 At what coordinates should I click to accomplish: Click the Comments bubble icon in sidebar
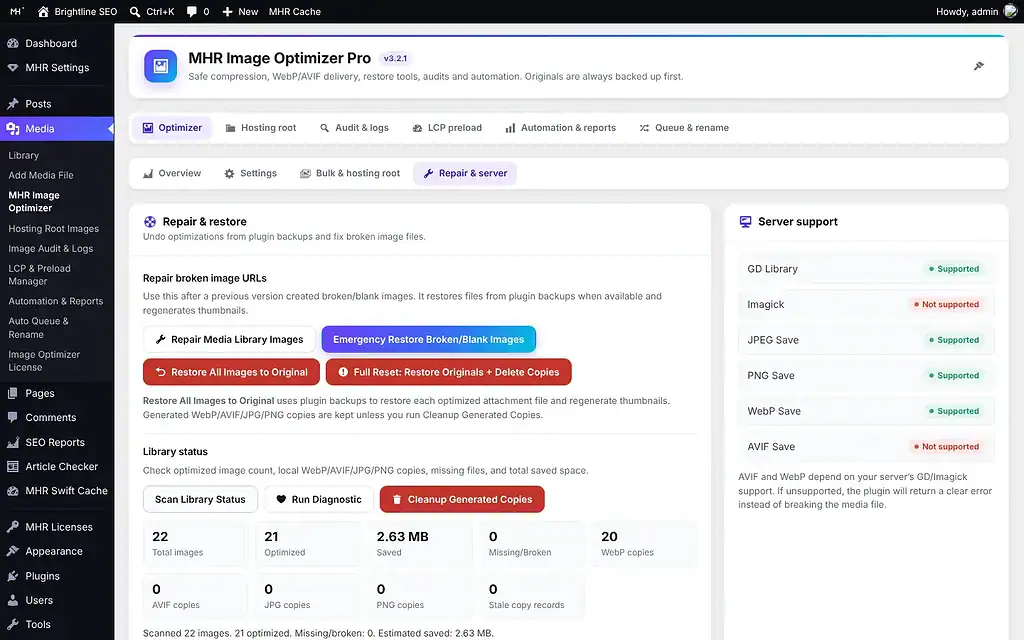[13, 417]
